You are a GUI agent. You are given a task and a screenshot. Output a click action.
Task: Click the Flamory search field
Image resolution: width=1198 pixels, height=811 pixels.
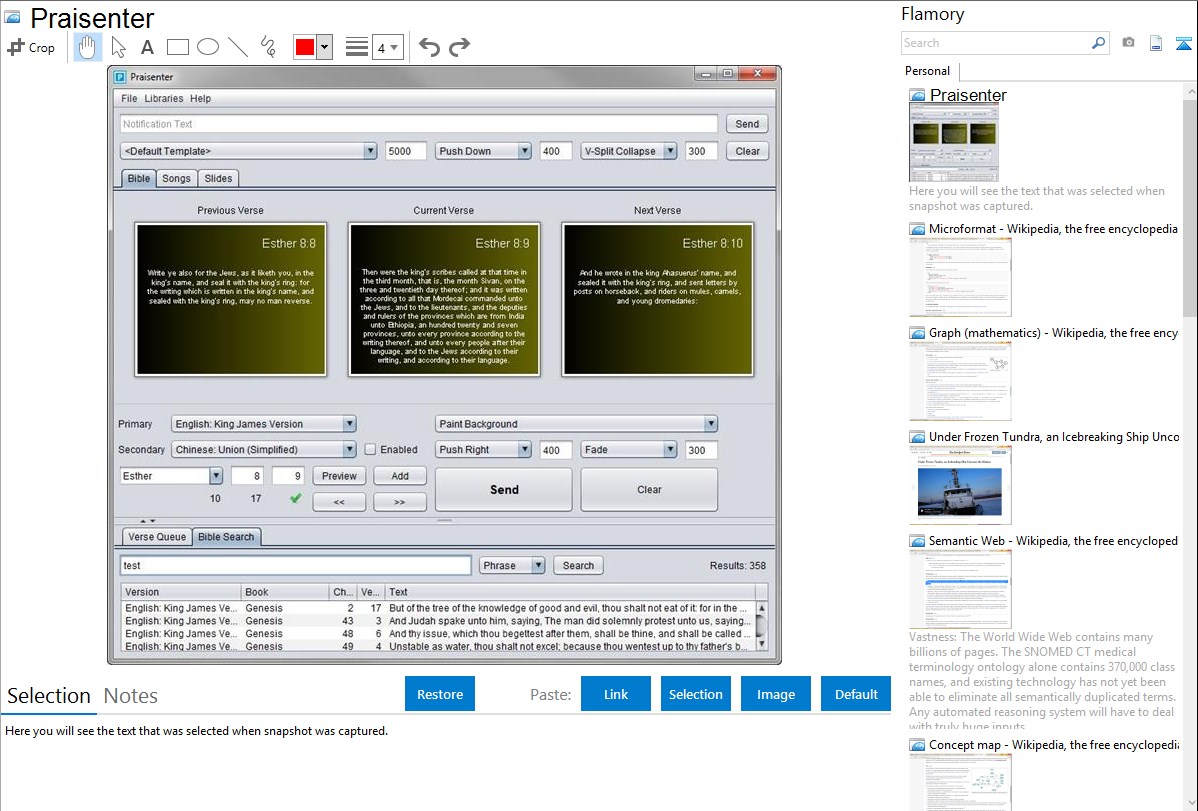coord(995,43)
